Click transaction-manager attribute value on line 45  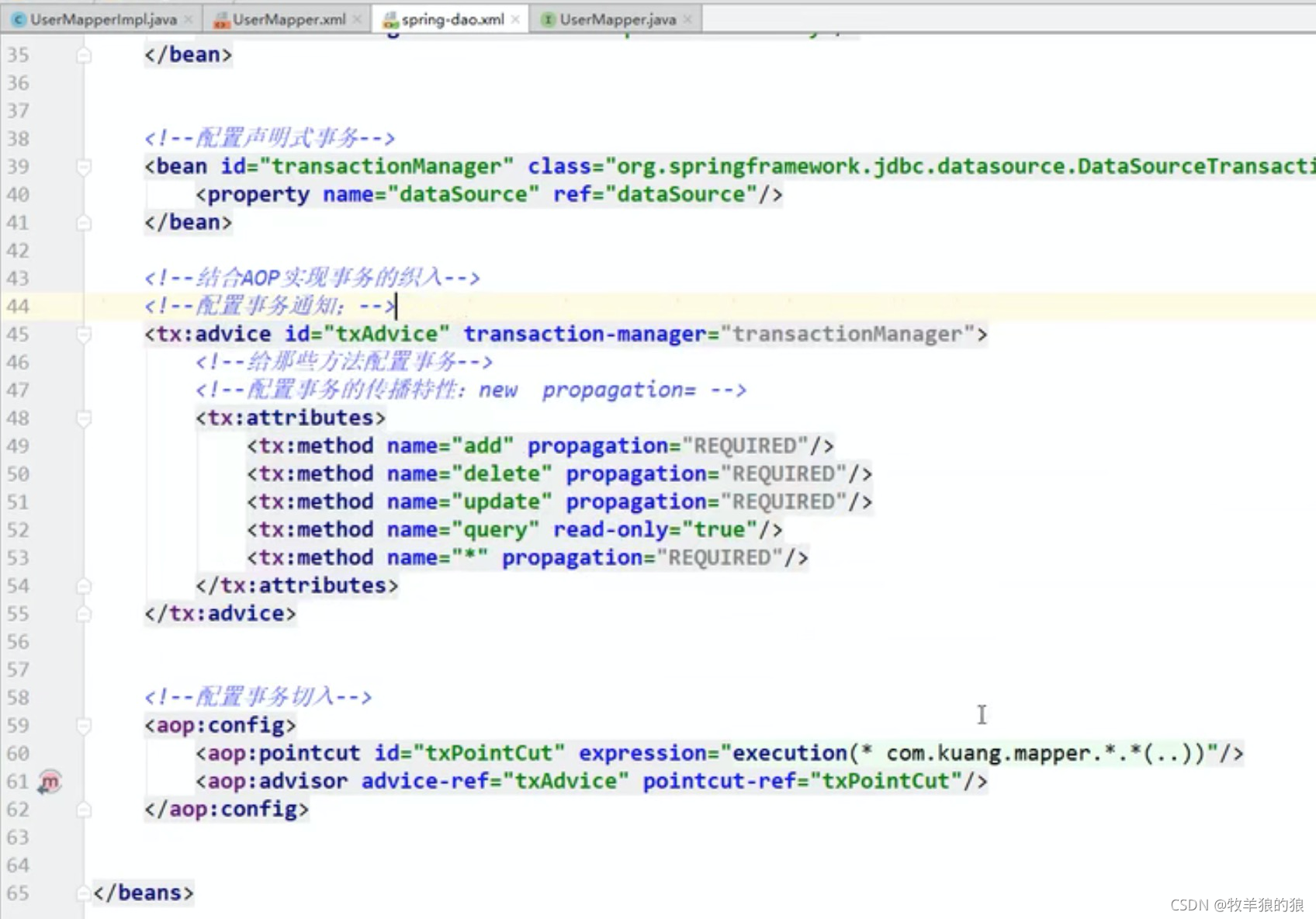tap(847, 335)
